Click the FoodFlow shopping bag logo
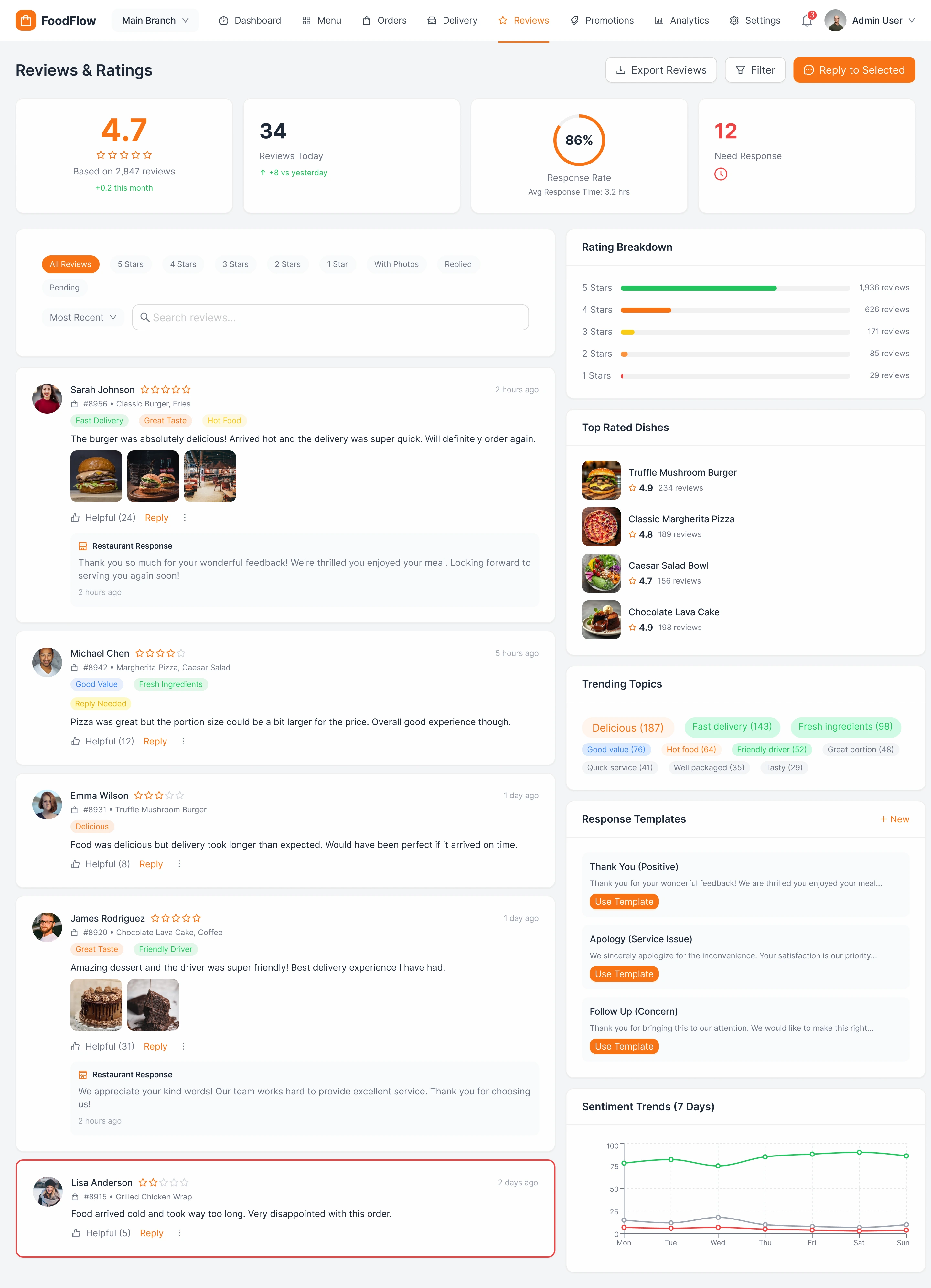Viewport: 931px width, 1288px height. click(26, 20)
